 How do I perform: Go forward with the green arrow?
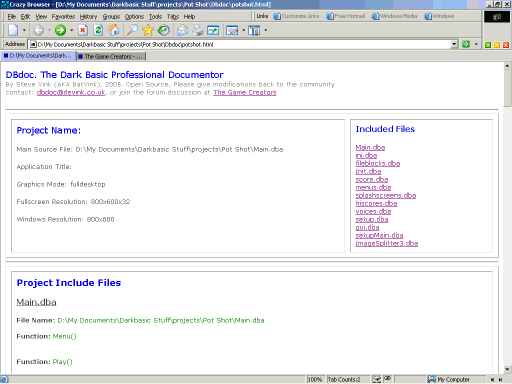point(60,30)
